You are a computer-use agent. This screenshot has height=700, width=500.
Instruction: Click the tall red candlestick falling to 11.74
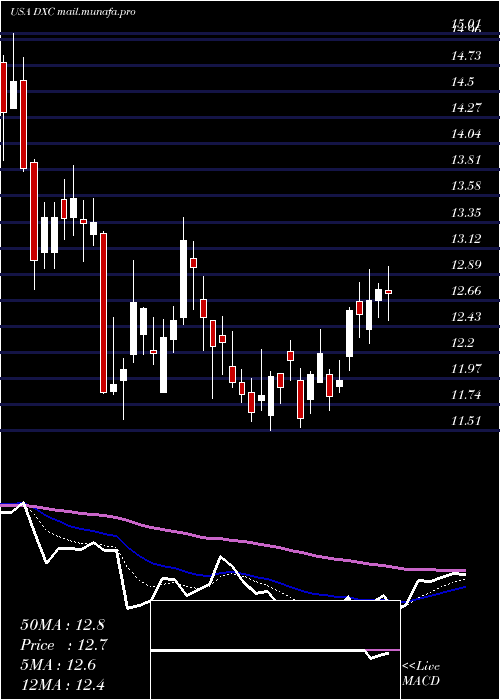point(104,312)
